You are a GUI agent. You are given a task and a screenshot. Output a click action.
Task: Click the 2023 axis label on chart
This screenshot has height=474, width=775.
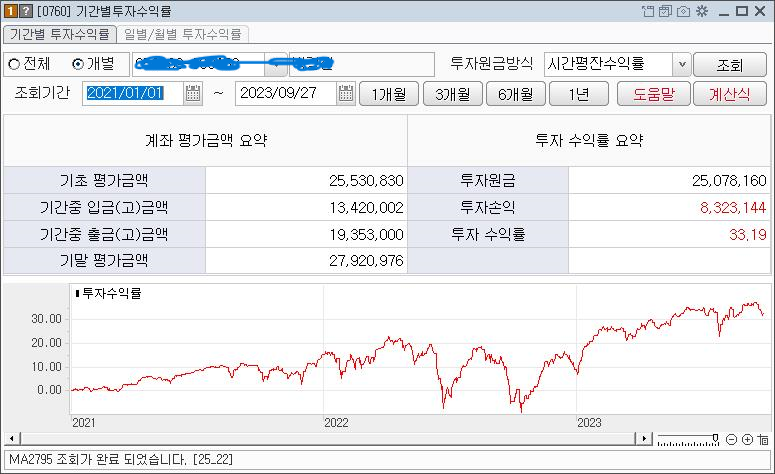click(589, 423)
